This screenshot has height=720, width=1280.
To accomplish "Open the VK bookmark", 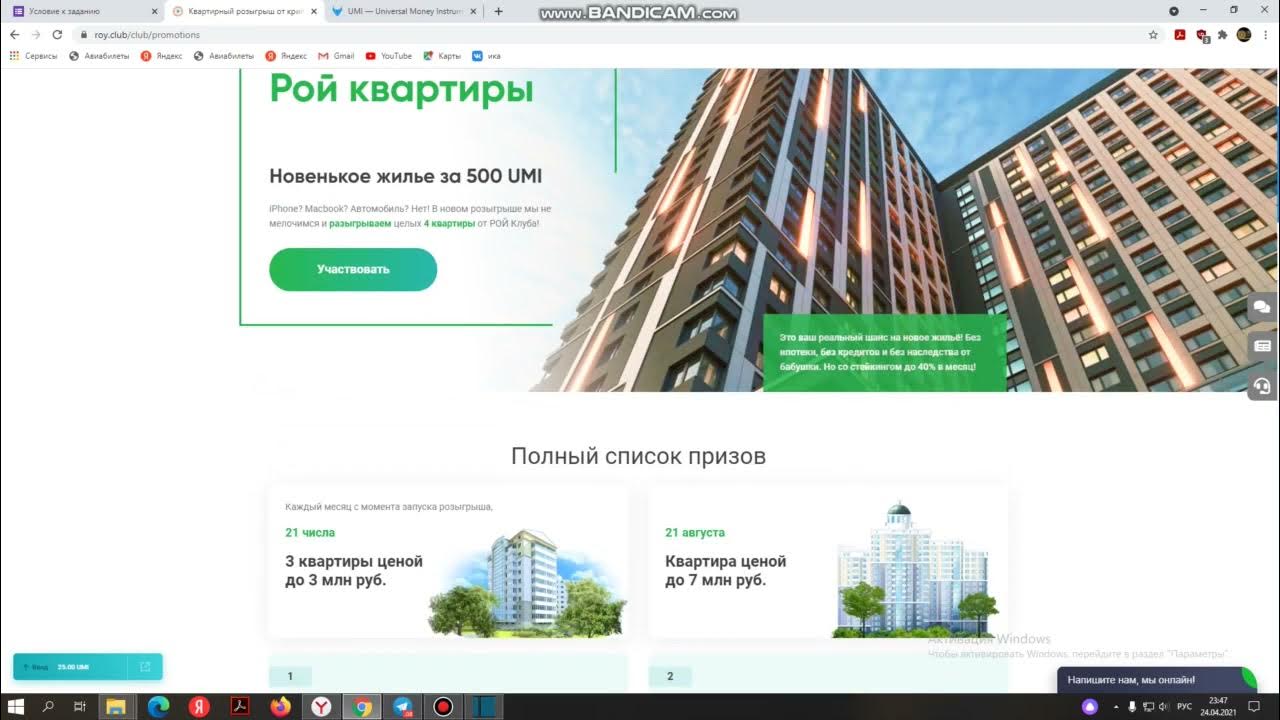I will [487, 56].
